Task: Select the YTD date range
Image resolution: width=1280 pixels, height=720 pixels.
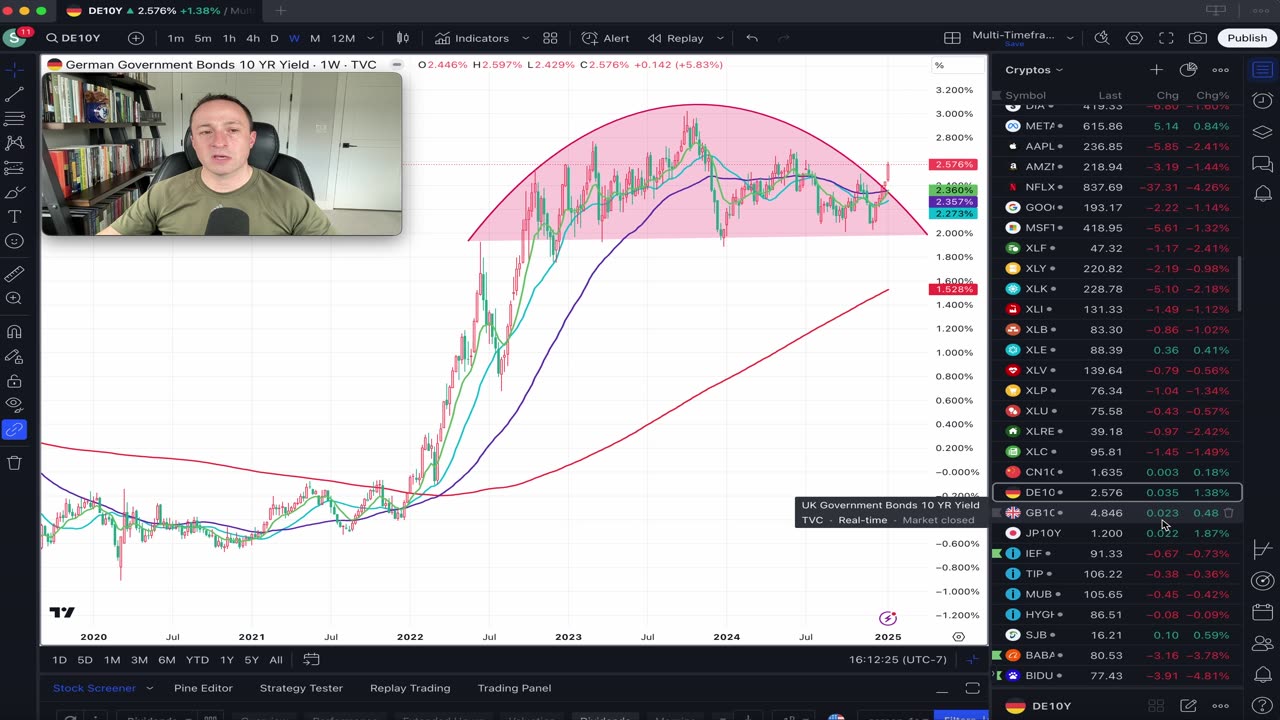Action: [197, 660]
